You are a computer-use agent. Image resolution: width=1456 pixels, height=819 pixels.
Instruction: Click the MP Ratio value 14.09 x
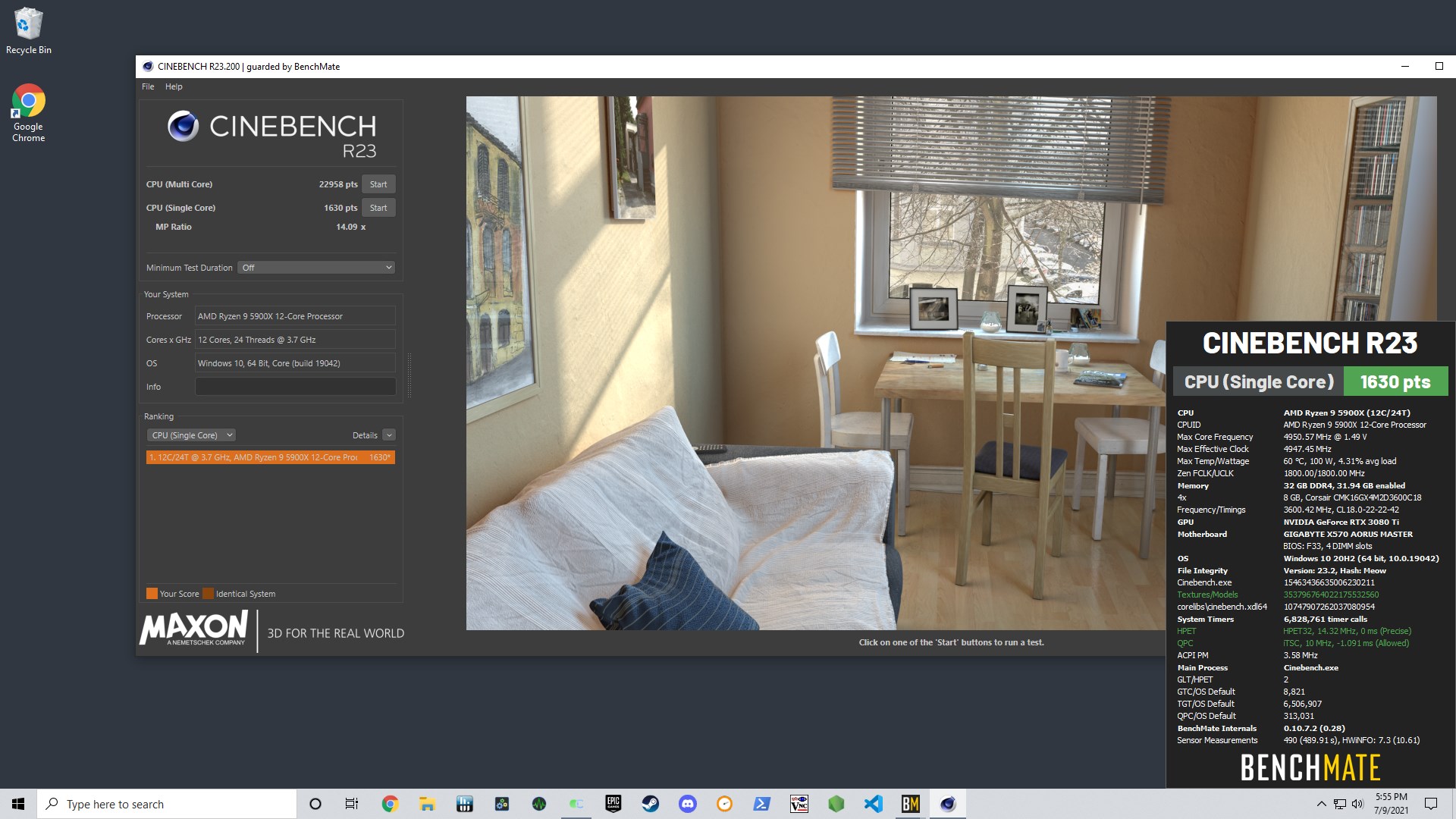click(351, 227)
